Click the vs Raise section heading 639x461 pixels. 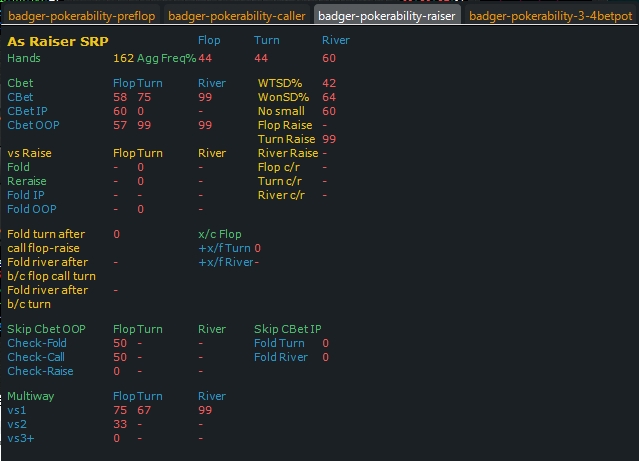tap(31, 153)
